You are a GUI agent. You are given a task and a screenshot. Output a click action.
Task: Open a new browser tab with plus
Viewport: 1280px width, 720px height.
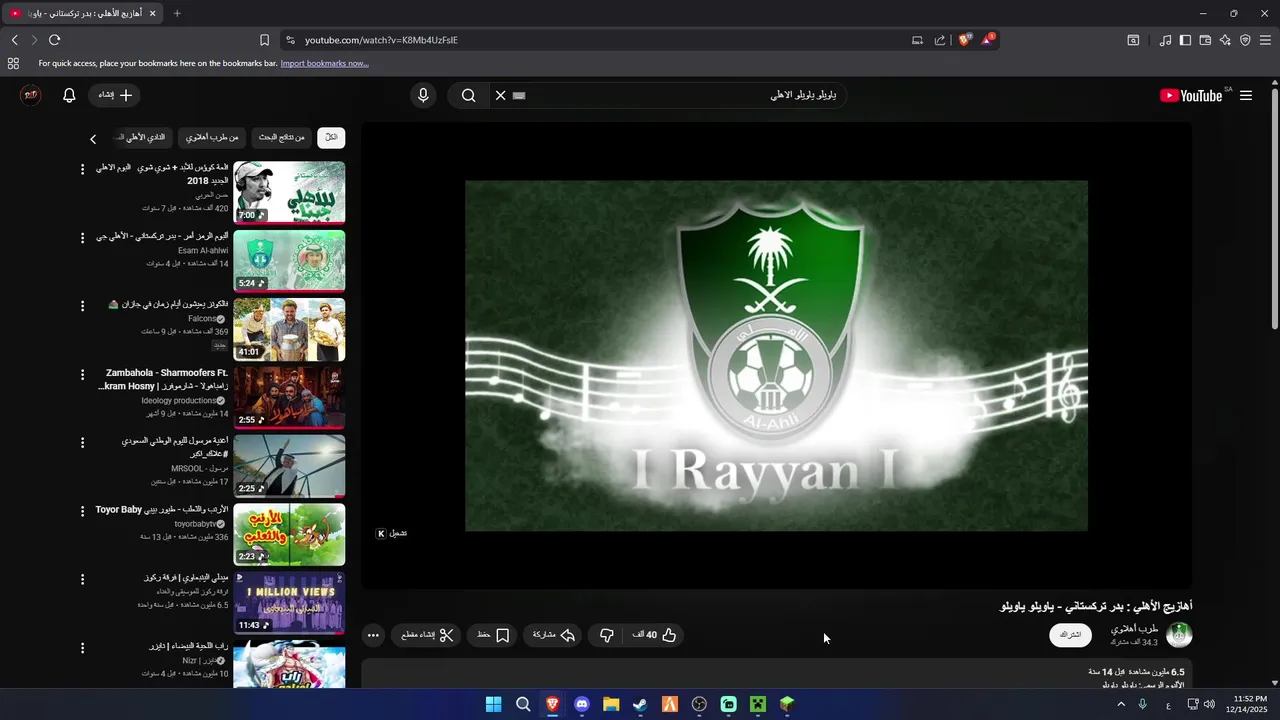tap(177, 13)
